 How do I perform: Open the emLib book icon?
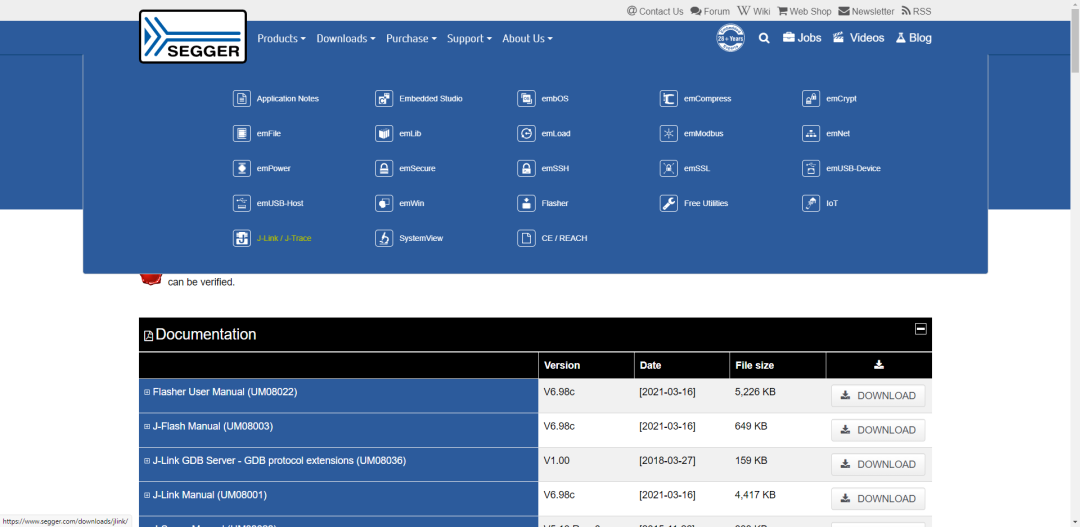coord(384,134)
